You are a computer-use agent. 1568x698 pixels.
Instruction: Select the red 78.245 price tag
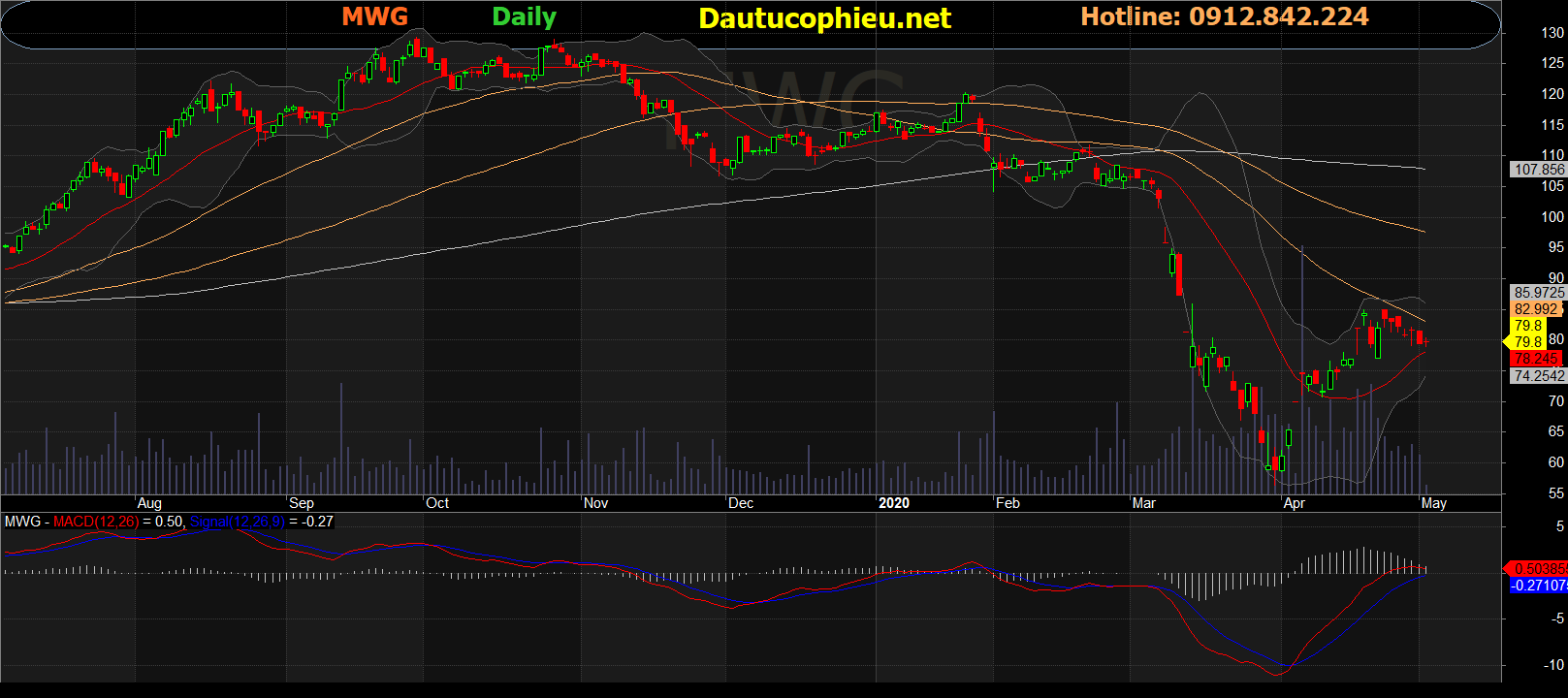pyautogui.click(x=1536, y=359)
